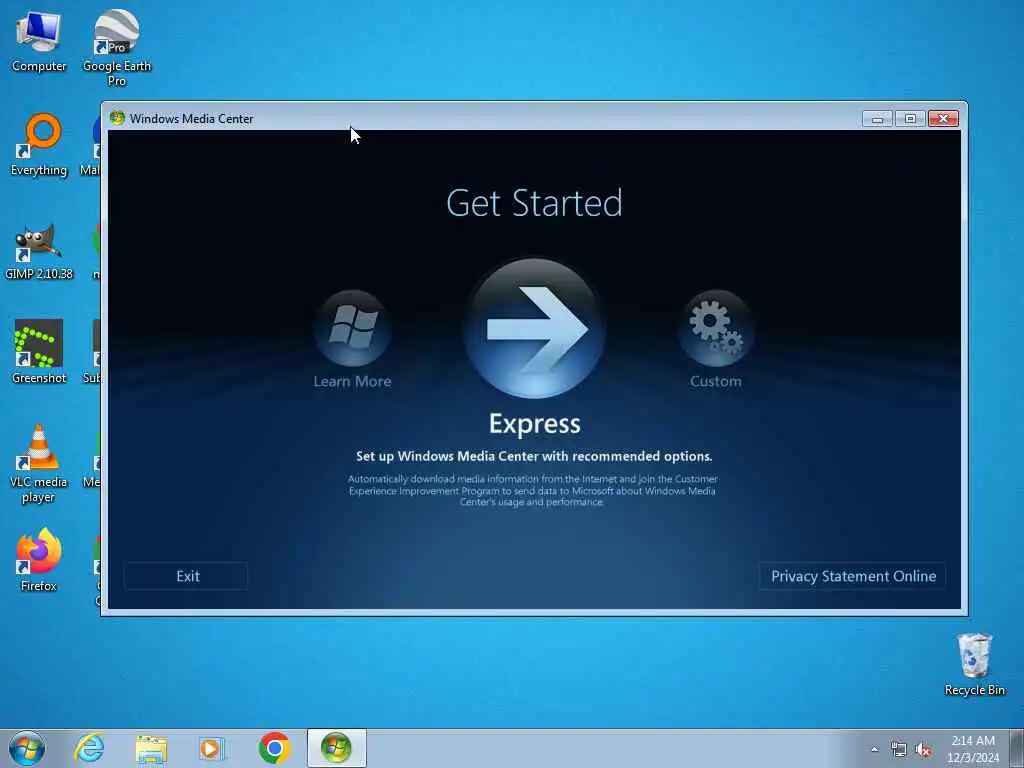Viewport: 1024px width, 768px height.
Task: Open the Everything desktop shortcut
Action: [39, 144]
